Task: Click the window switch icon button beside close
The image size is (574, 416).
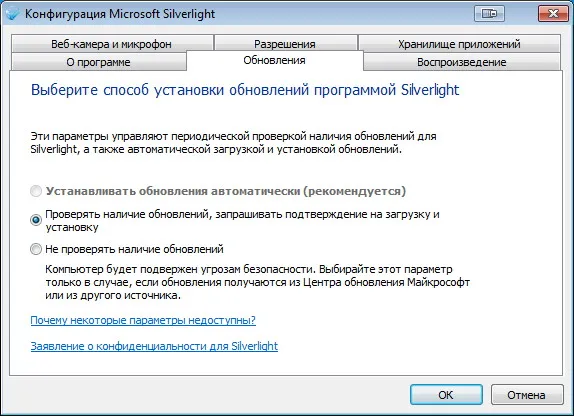Action: tap(489, 14)
